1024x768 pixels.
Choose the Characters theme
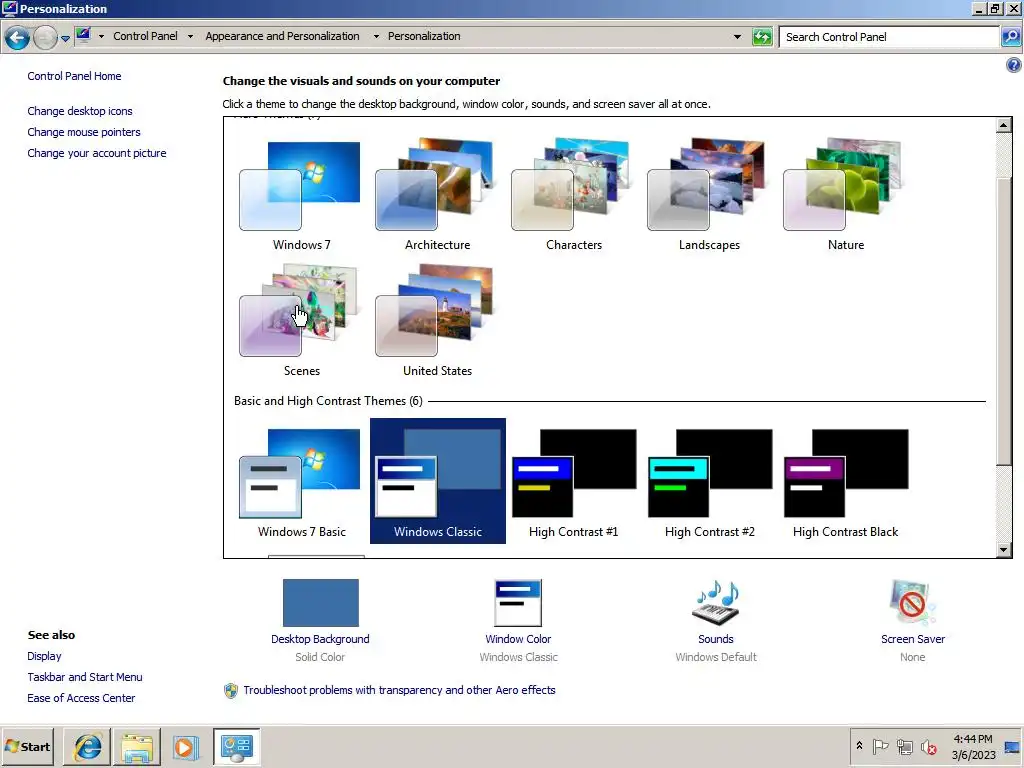pos(573,194)
